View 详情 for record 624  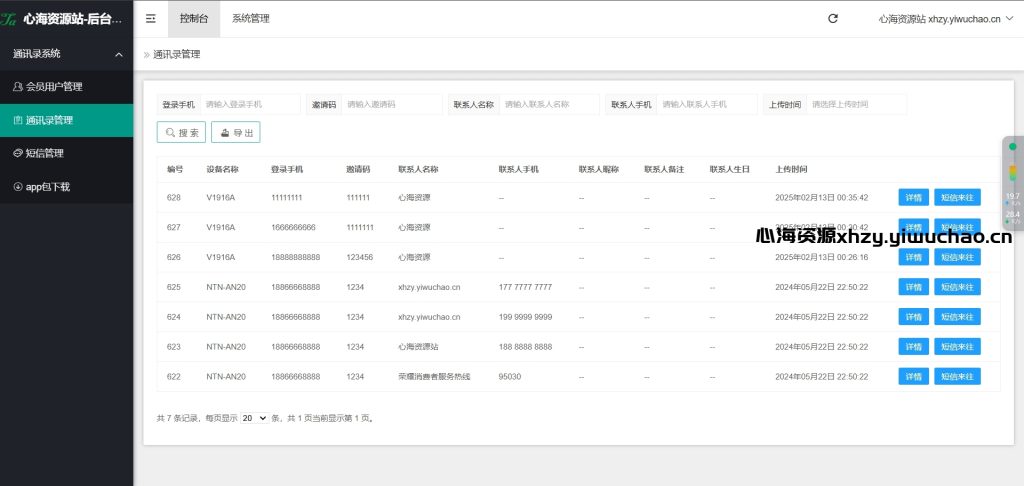[914, 317]
